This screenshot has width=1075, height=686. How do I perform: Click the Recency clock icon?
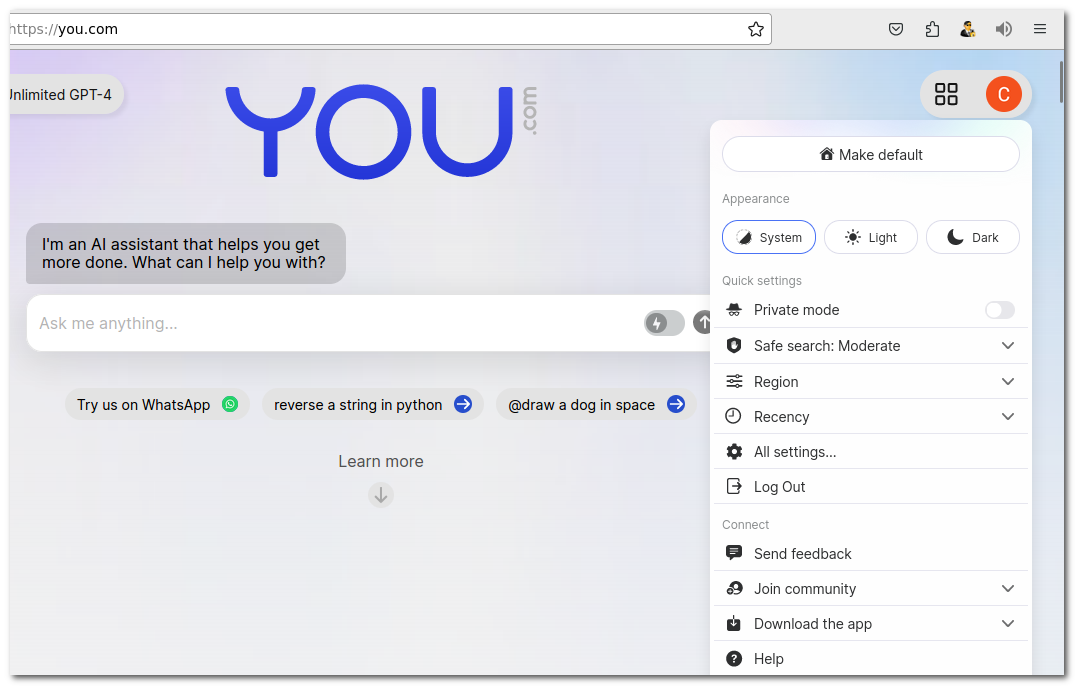[734, 416]
